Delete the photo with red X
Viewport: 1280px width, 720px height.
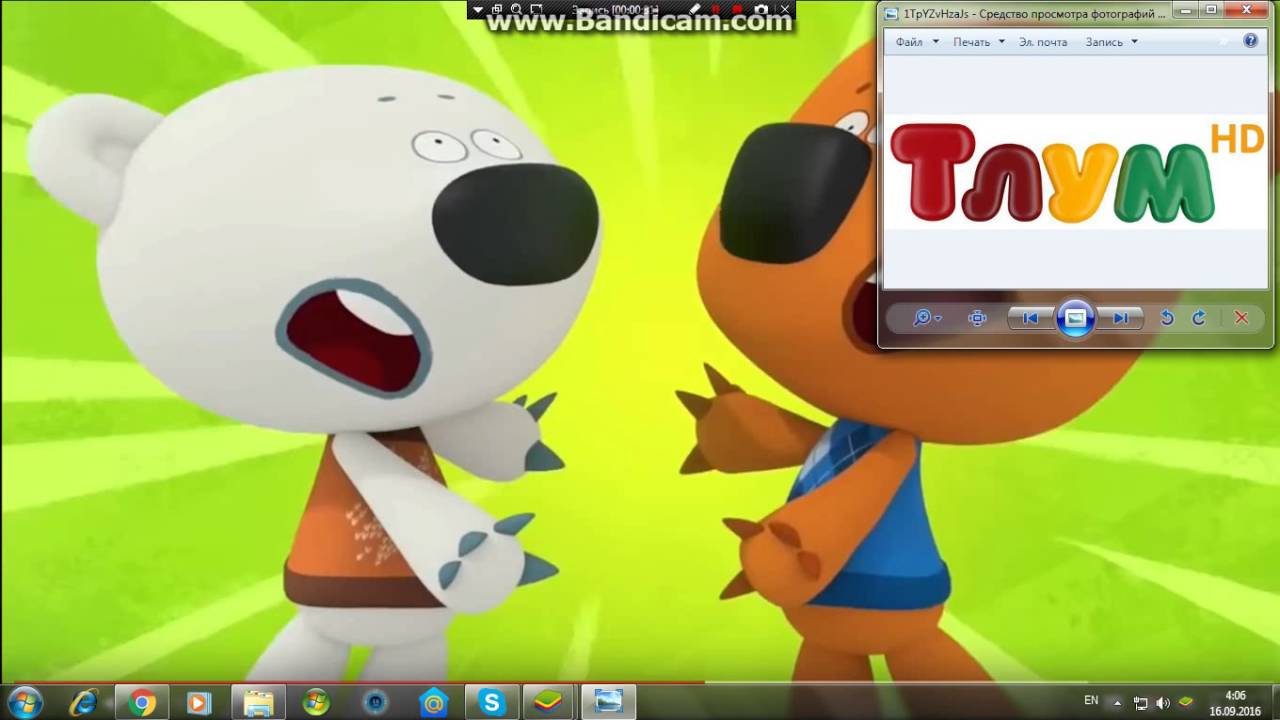point(1241,318)
